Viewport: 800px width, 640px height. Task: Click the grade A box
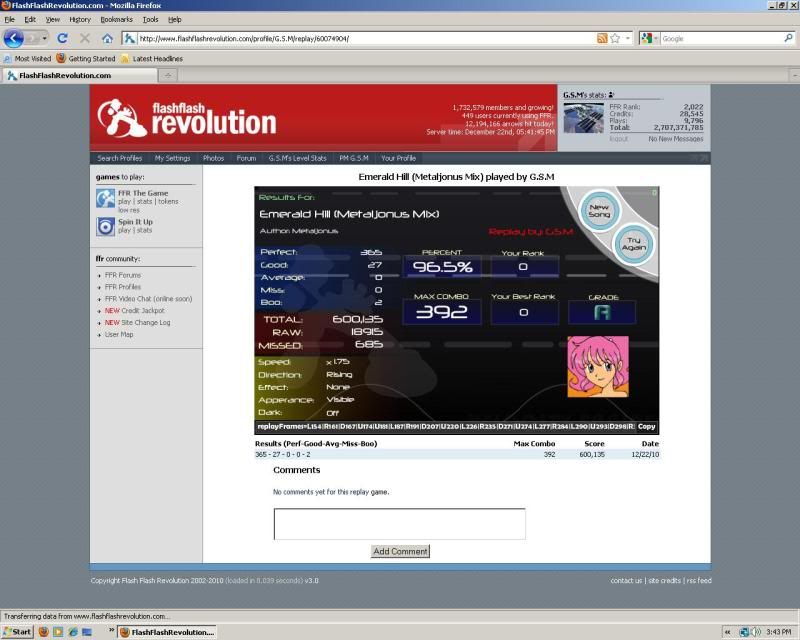(602, 312)
